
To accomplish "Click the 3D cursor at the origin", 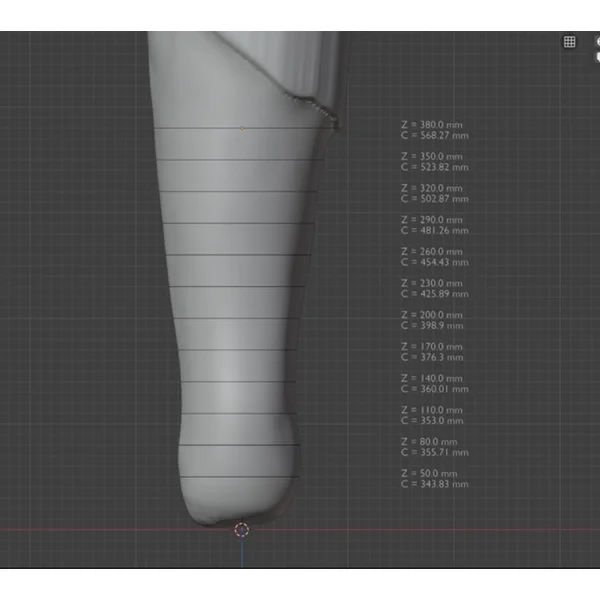I will pyautogui.click(x=241, y=529).
